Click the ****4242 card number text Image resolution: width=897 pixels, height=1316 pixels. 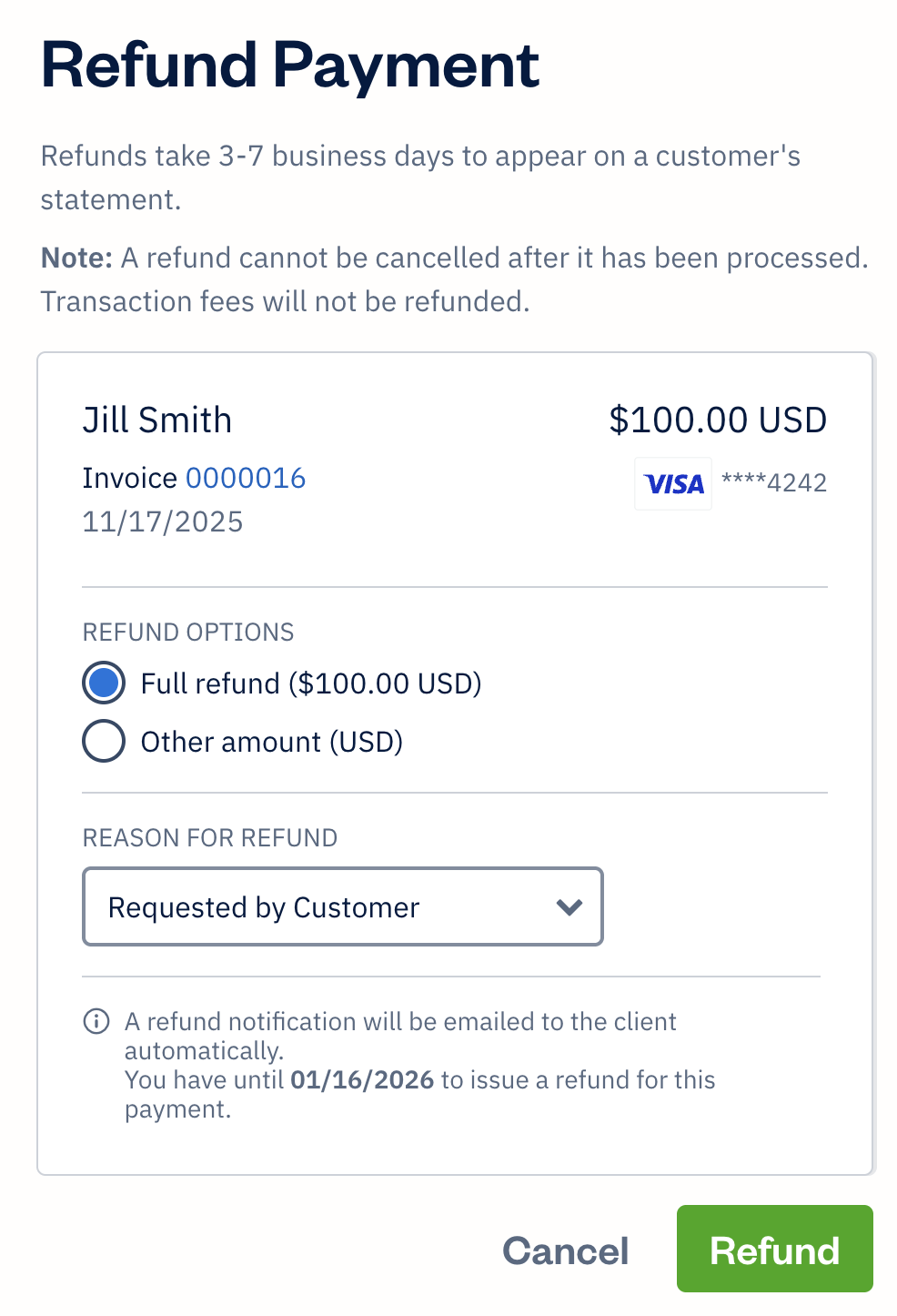(772, 483)
